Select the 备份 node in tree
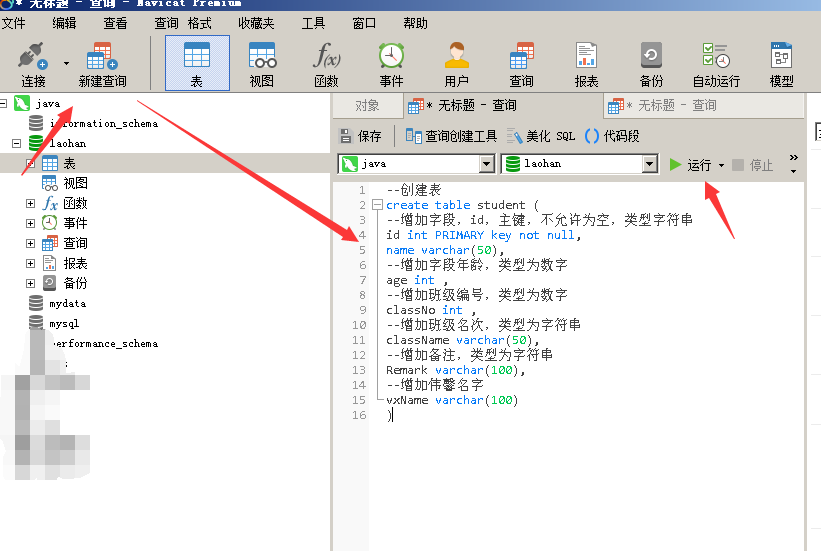This screenshot has width=821, height=551. point(75,283)
